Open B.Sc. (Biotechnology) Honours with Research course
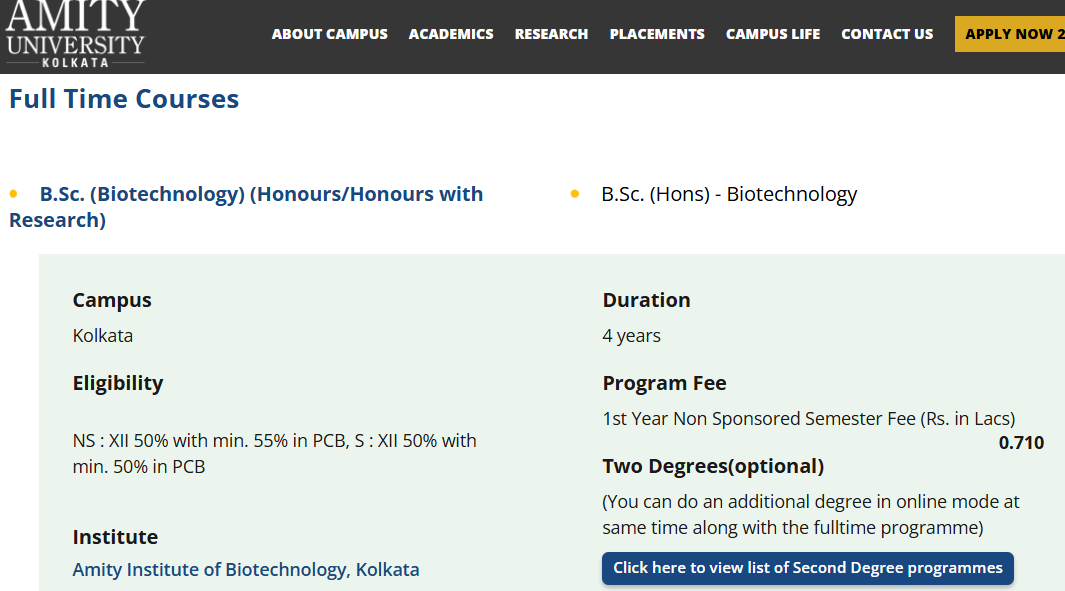1065x591 pixels. pyautogui.click(x=261, y=194)
